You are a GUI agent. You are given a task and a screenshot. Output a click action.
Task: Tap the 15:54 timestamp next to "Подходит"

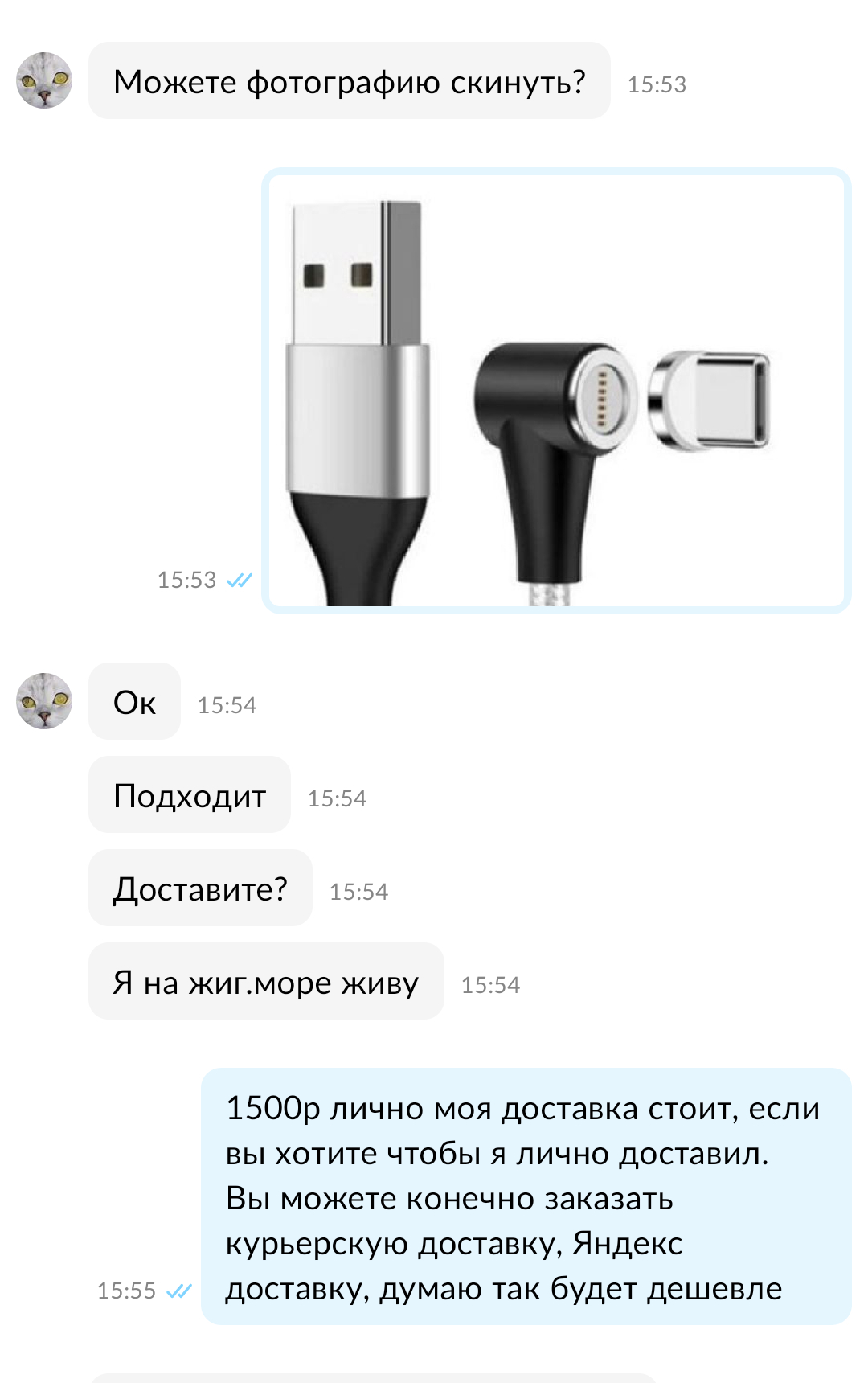pyautogui.click(x=337, y=798)
